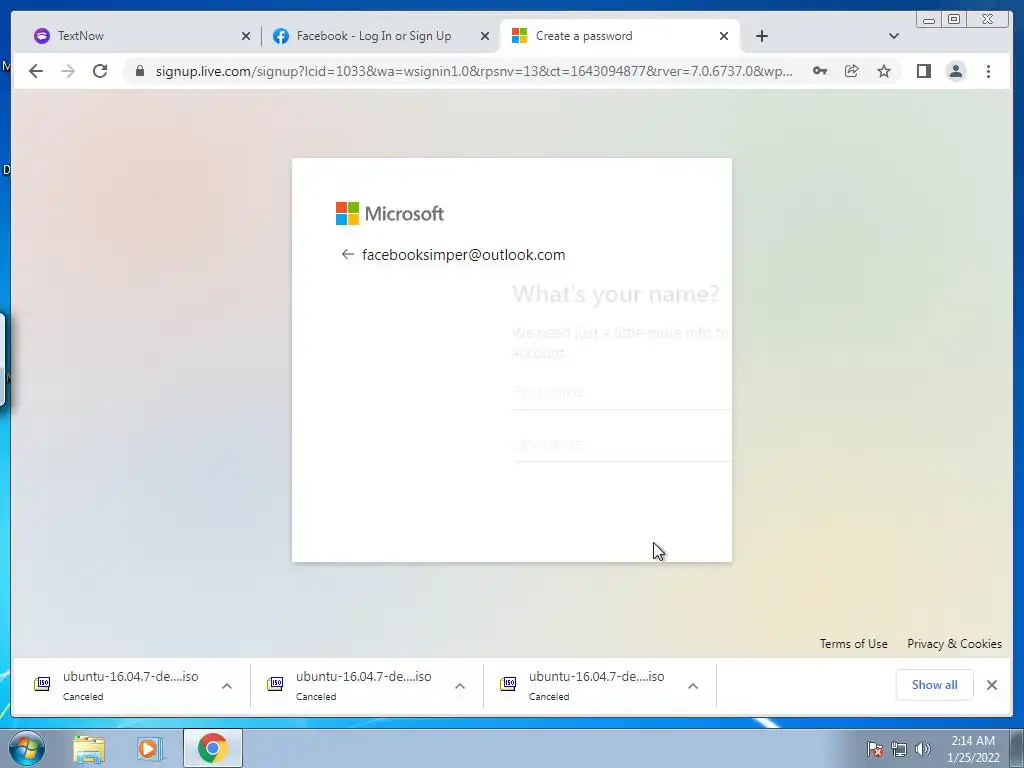Select the Create a password tab
Screen dimensions: 1024x768
pos(617,36)
